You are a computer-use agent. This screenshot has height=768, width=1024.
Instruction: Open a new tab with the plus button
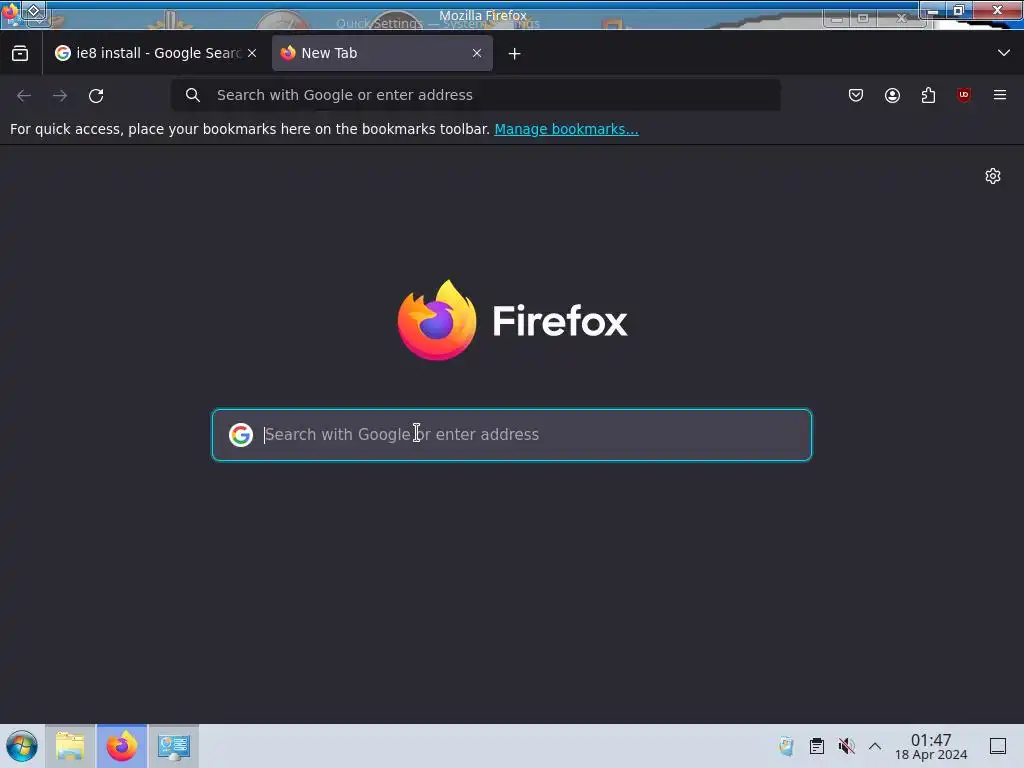[515, 54]
